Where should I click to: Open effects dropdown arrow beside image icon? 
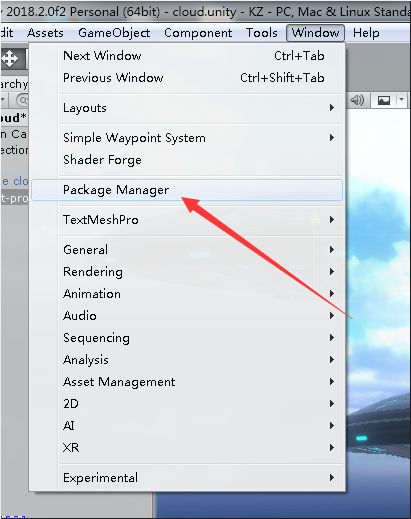pos(401,100)
